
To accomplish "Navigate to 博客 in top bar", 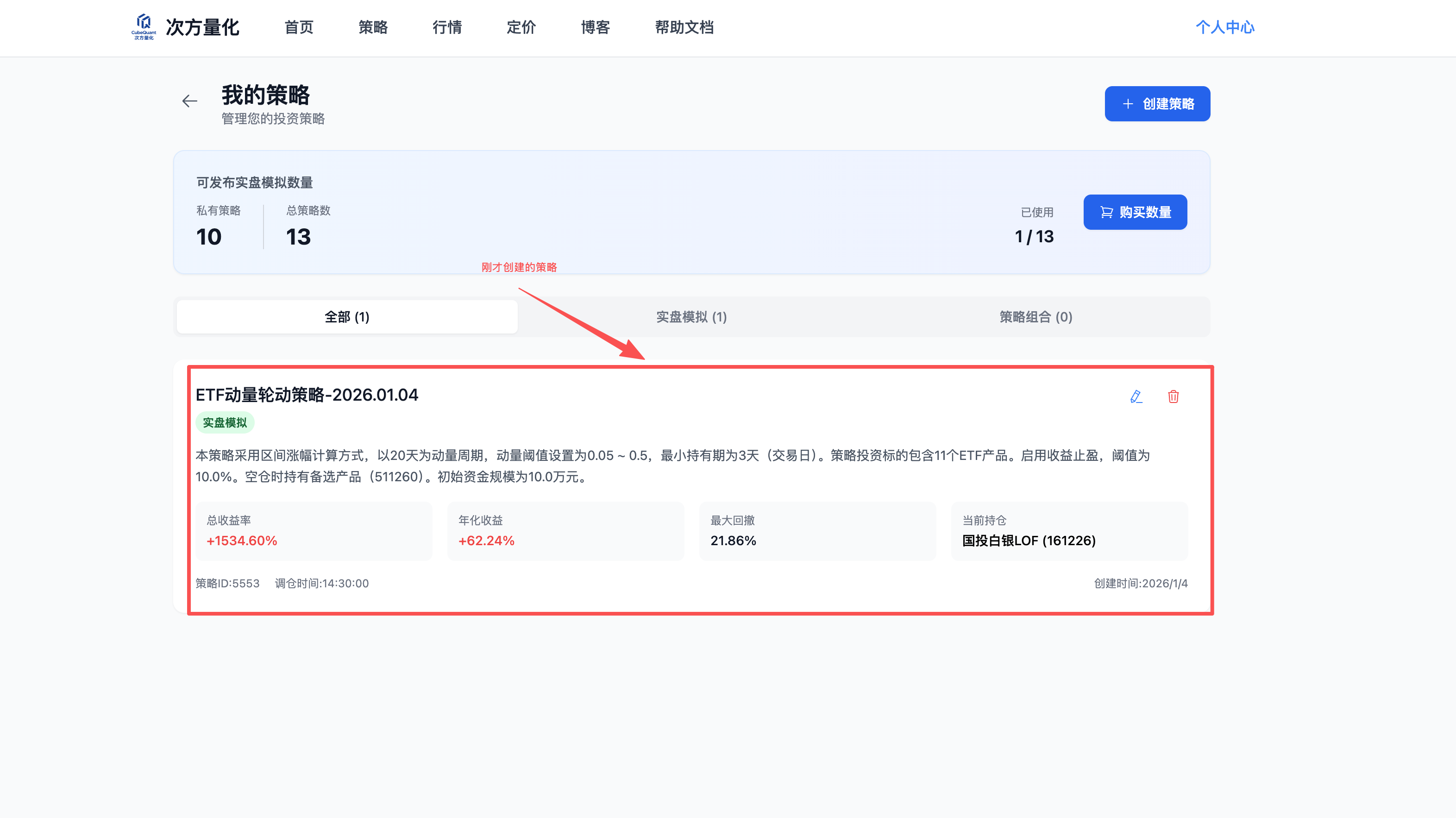I will pos(595,27).
